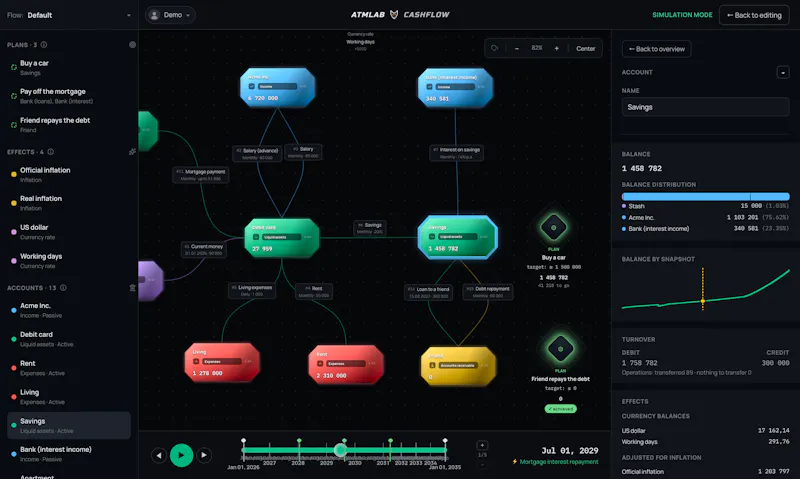The height and width of the screenshot is (479, 800).
Task: Click the tag icon in canvas toolbar
Action: (x=494, y=48)
